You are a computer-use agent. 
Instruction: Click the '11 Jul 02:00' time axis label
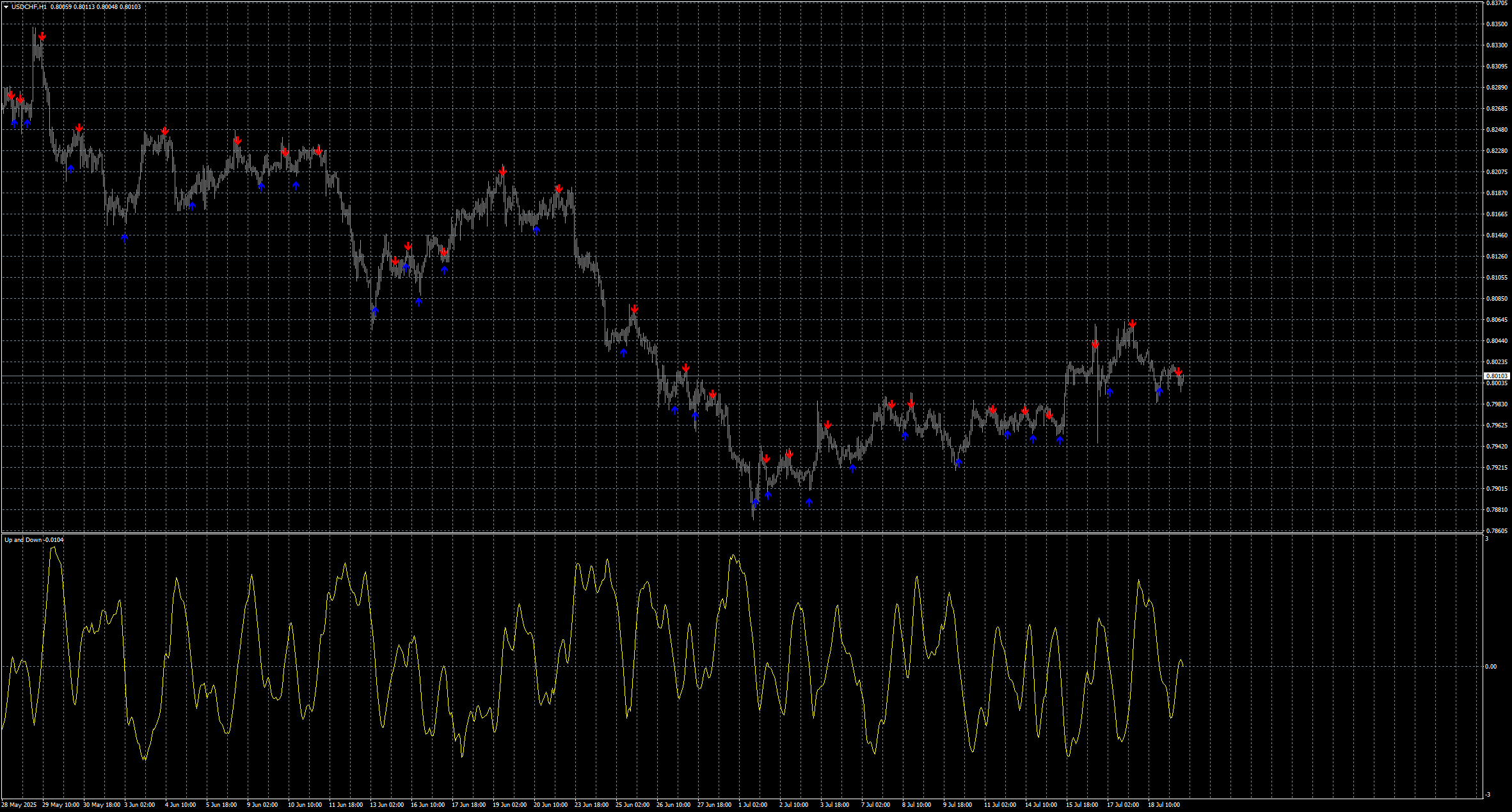pos(1000,805)
